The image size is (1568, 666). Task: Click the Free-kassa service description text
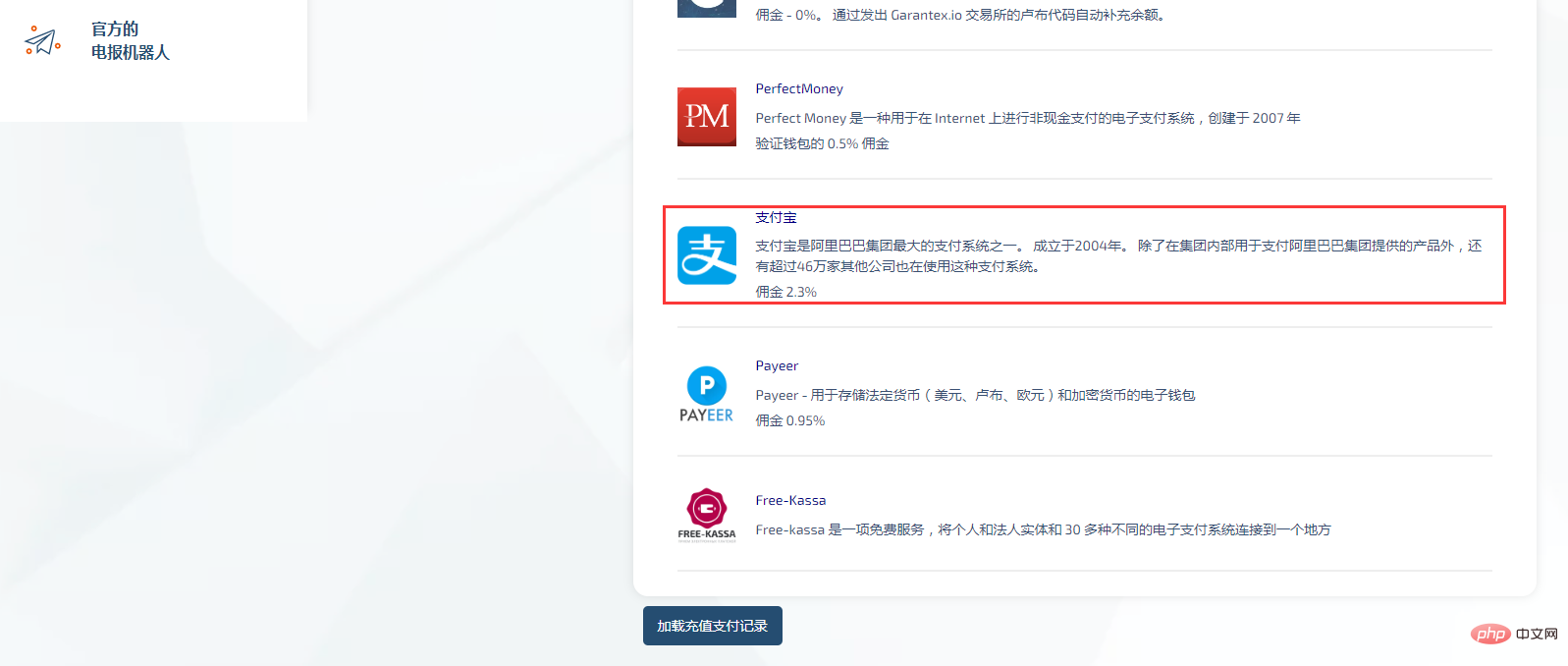click(x=1043, y=529)
